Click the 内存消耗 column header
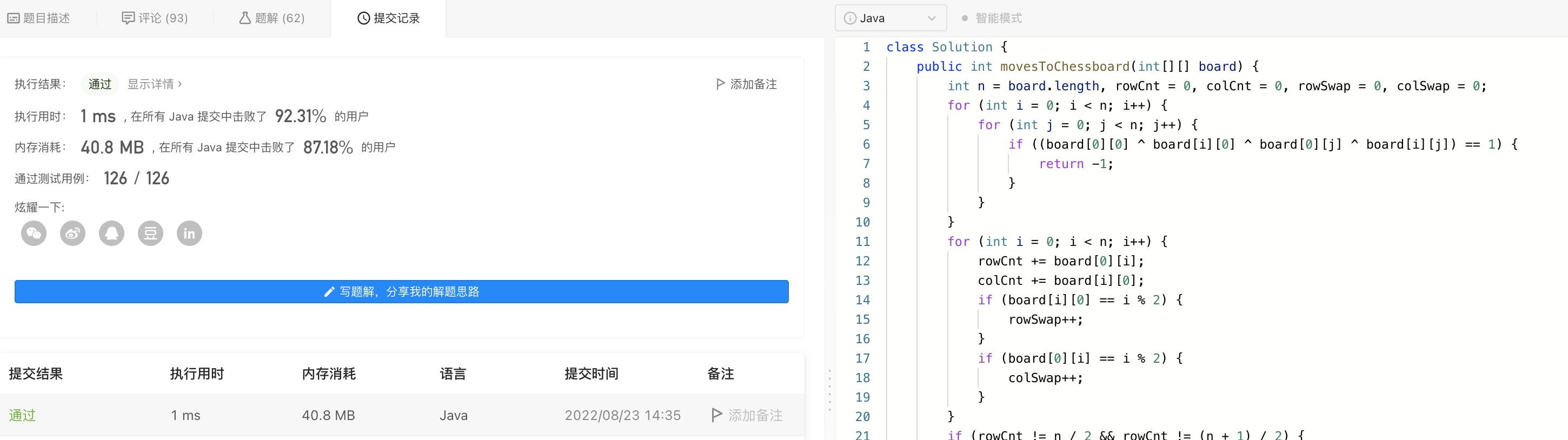1568x440 pixels. click(x=329, y=374)
